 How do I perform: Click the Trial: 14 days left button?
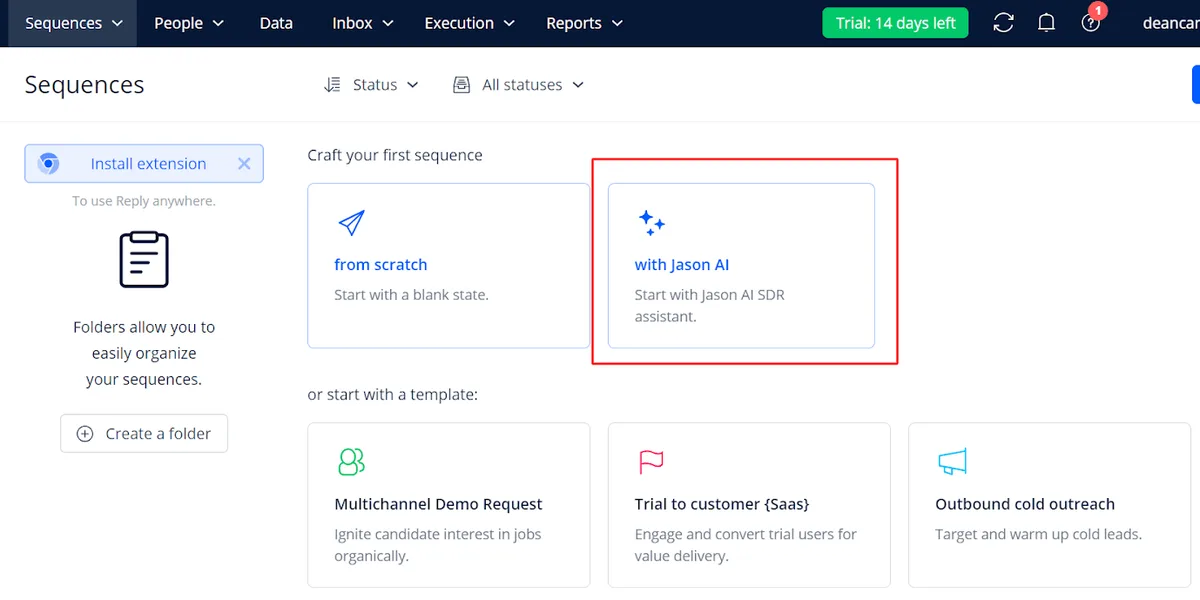pos(895,23)
